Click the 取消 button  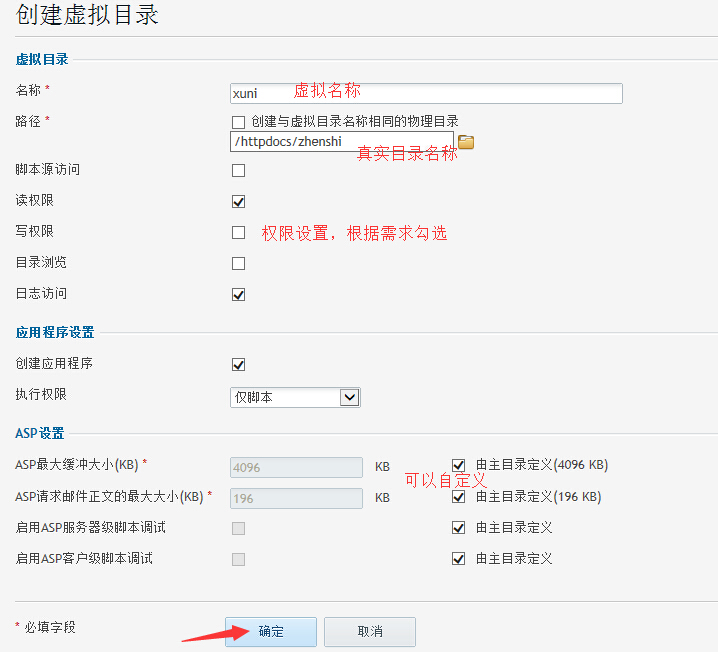point(370,632)
